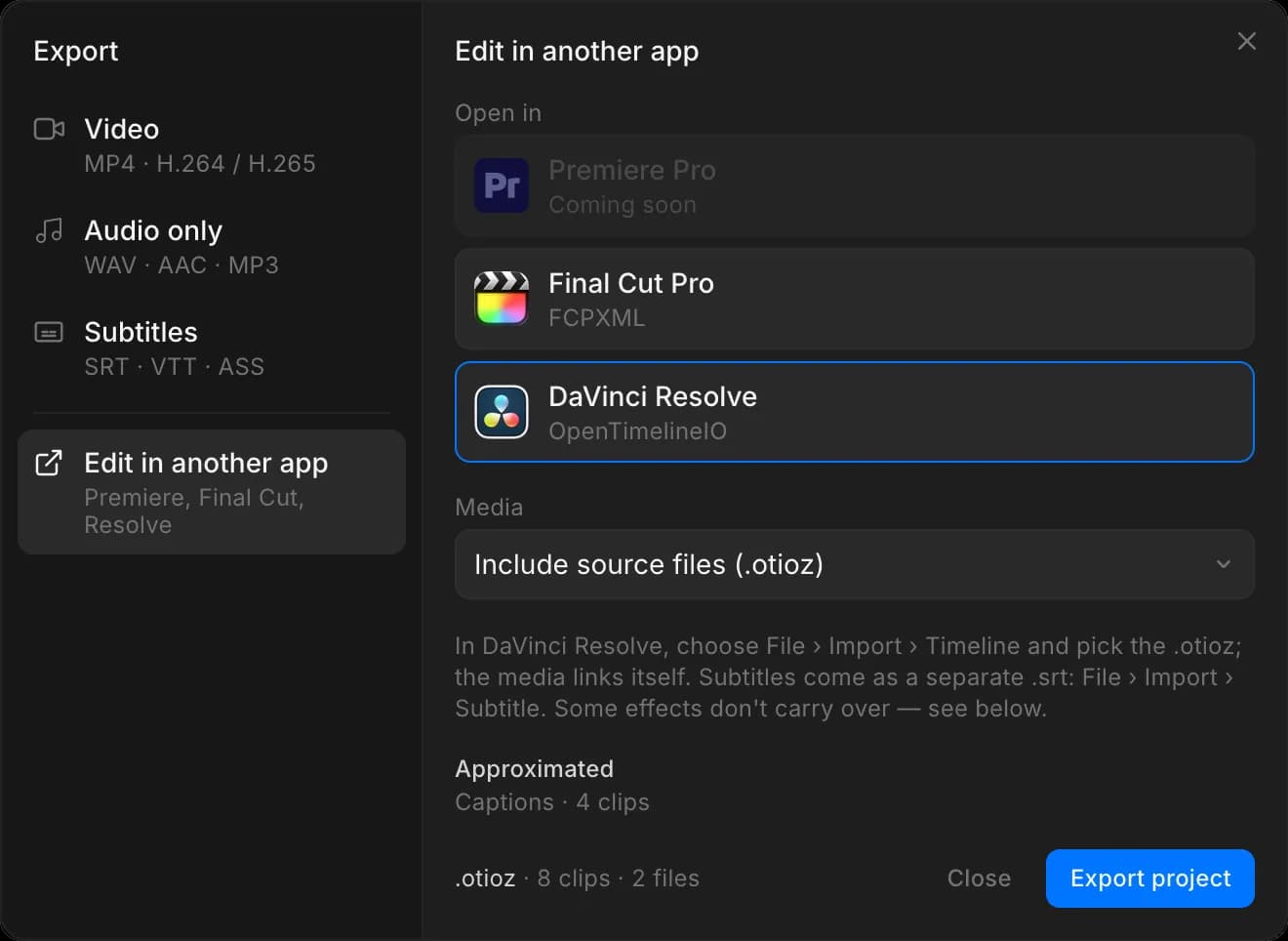Click the Export project button
This screenshot has height=941, width=1288.
1150,879
